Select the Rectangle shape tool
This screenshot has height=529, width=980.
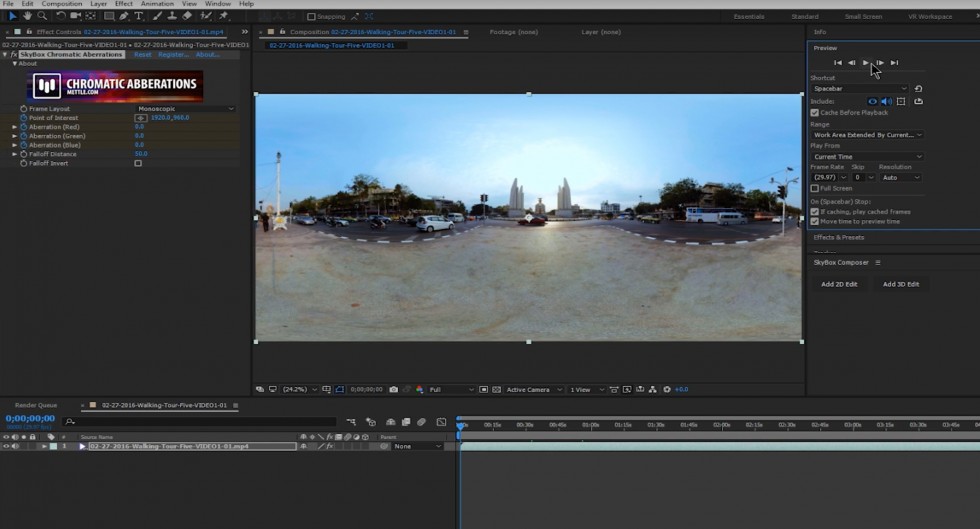108,16
